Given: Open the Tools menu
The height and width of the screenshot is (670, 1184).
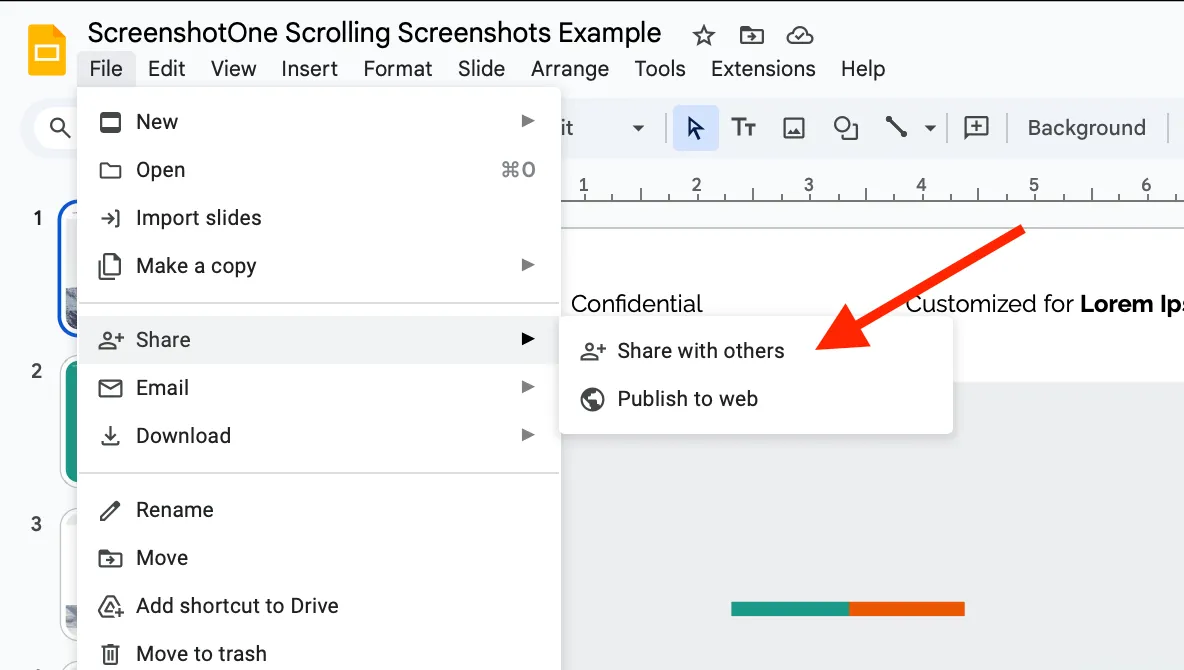Looking at the screenshot, I should coord(659,68).
